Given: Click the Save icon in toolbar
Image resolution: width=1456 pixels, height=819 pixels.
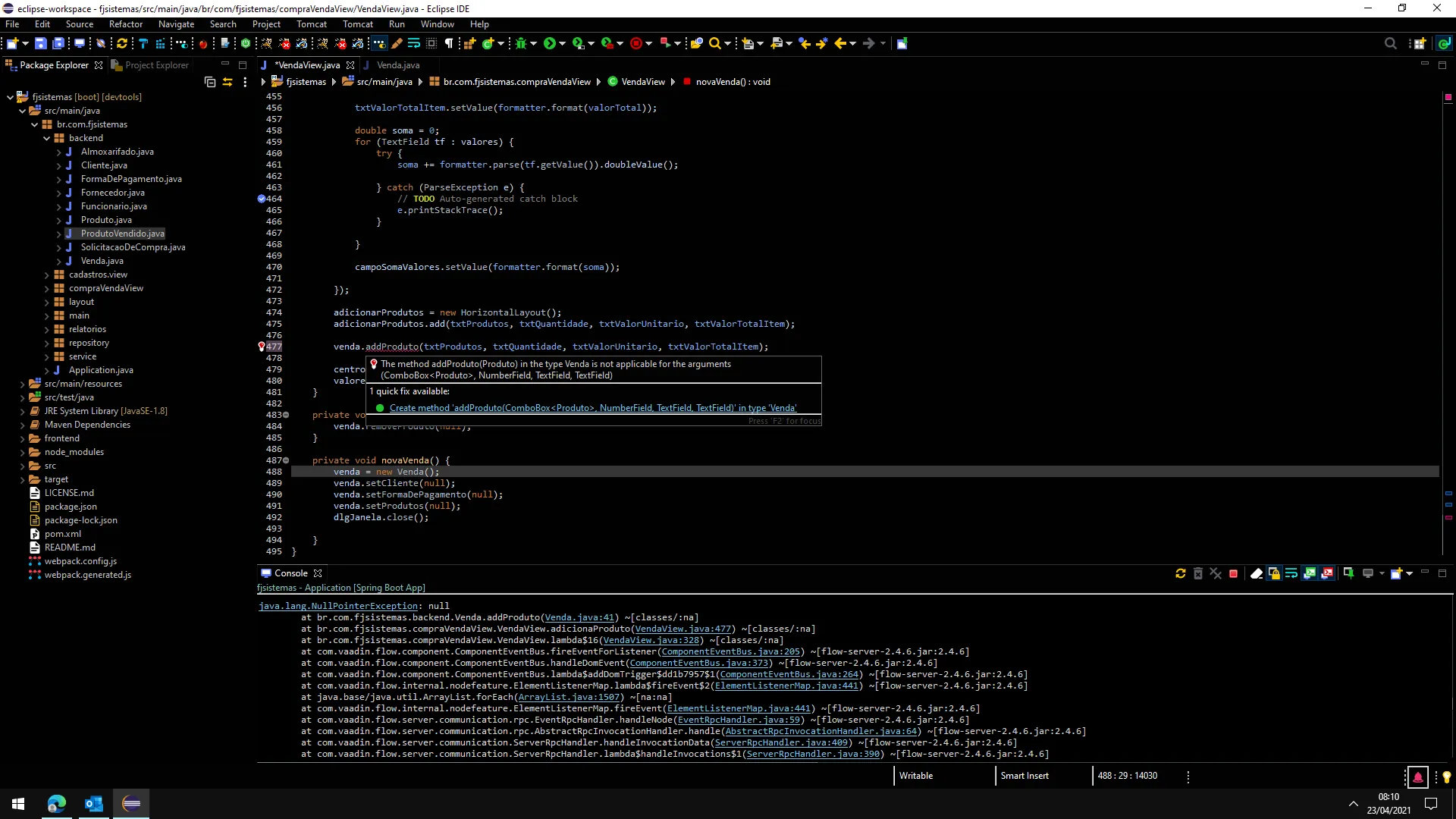Looking at the screenshot, I should 41,43.
